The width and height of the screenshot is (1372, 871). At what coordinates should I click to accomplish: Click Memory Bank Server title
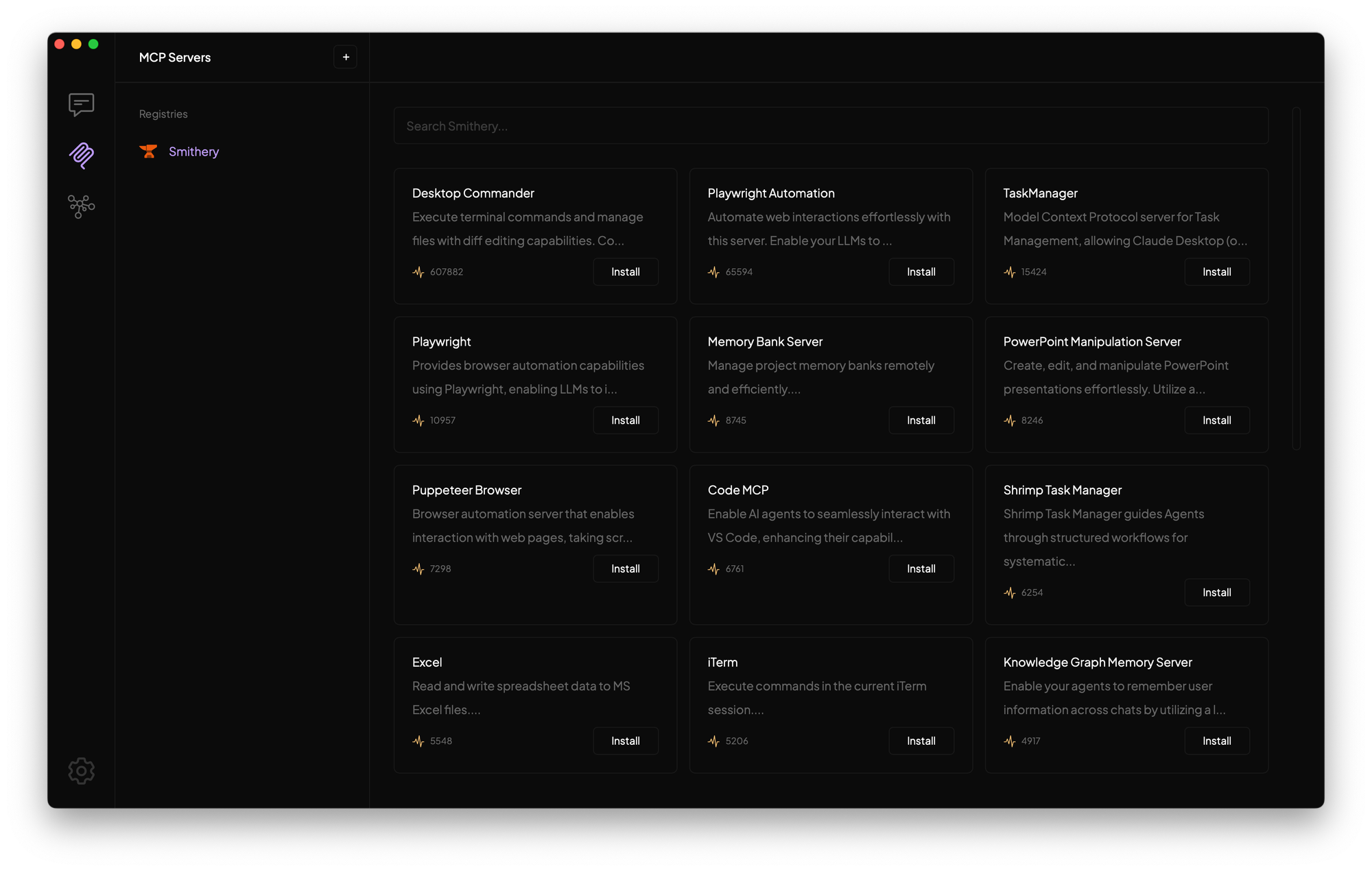point(765,342)
